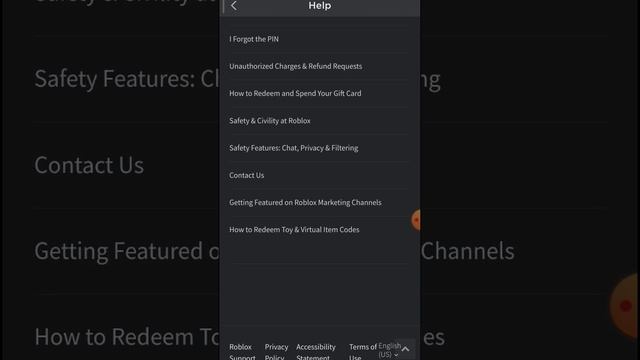Open the Privacy Policy footer link

(x=276, y=352)
